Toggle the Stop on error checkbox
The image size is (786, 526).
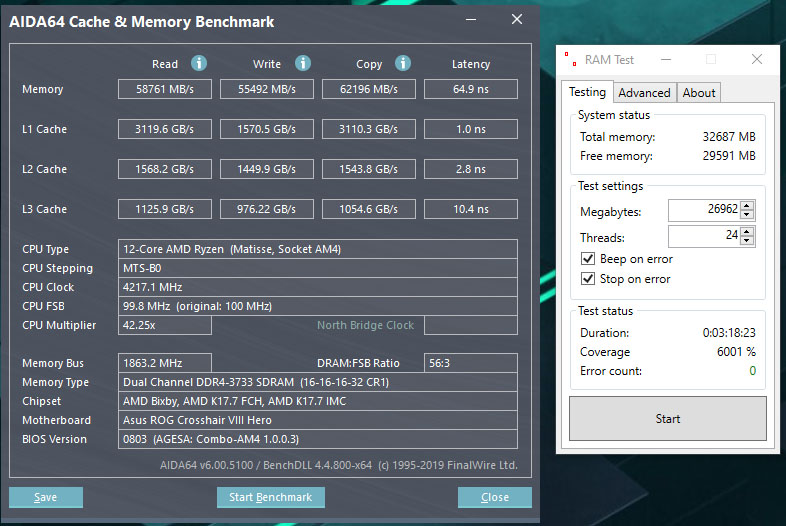(588, 279)
